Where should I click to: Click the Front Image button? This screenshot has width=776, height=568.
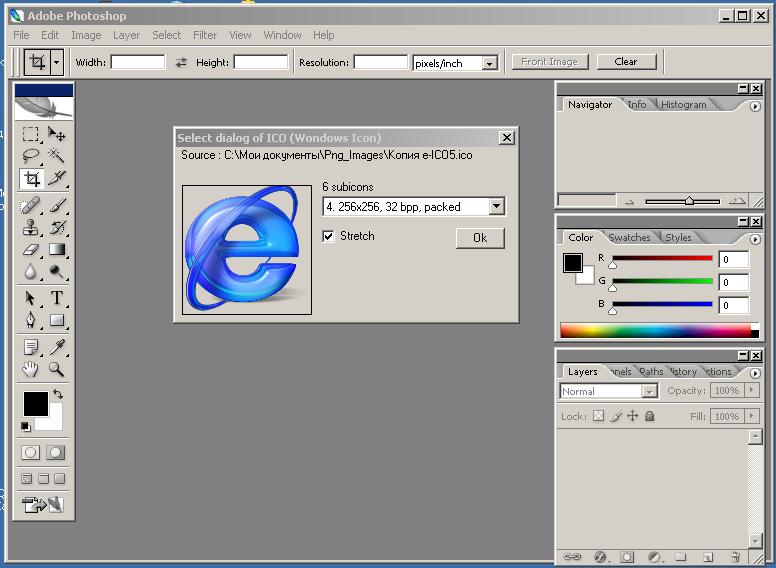[550, 62]
